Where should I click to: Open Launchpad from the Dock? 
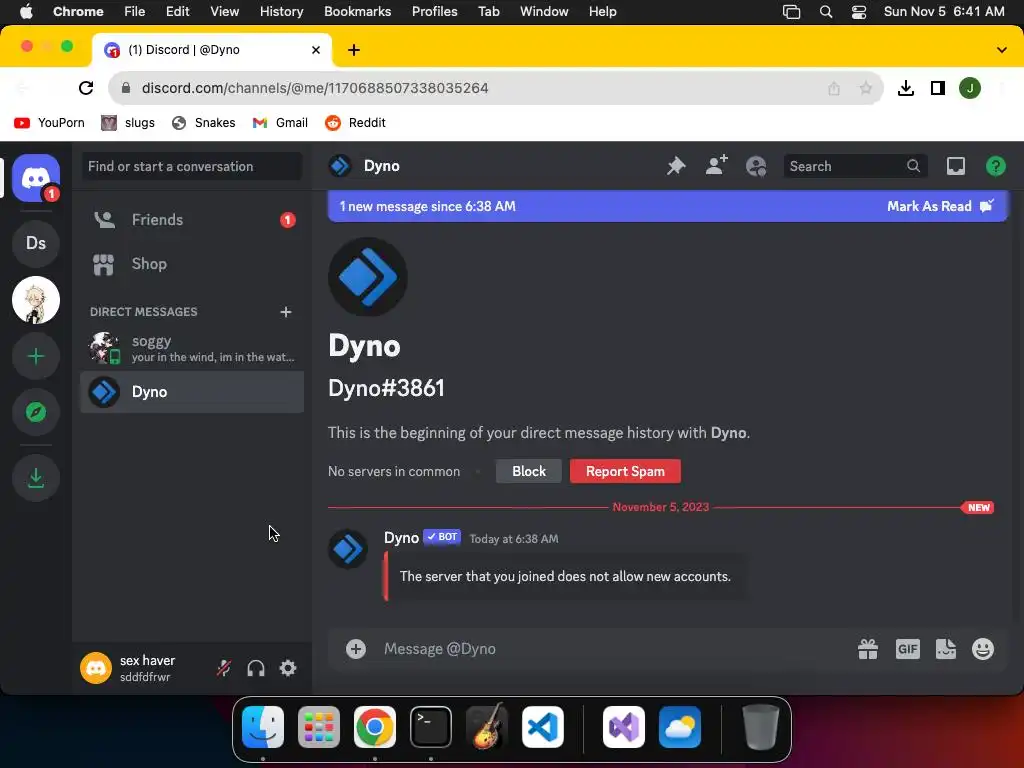(x=319, y=727)
